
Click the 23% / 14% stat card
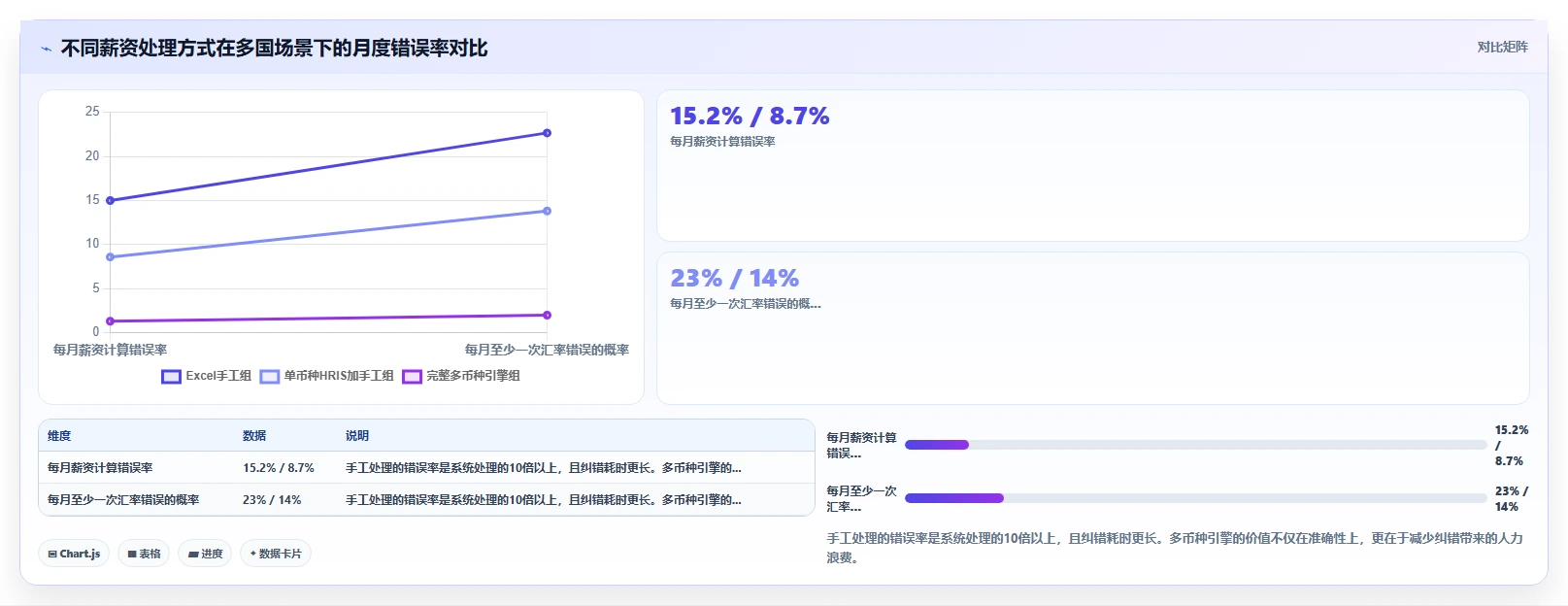(x=1093, y=328)
